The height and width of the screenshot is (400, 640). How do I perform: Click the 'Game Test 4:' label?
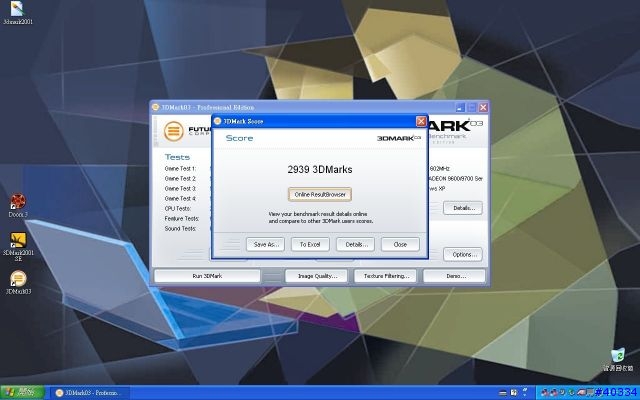(x=180, y=198)
